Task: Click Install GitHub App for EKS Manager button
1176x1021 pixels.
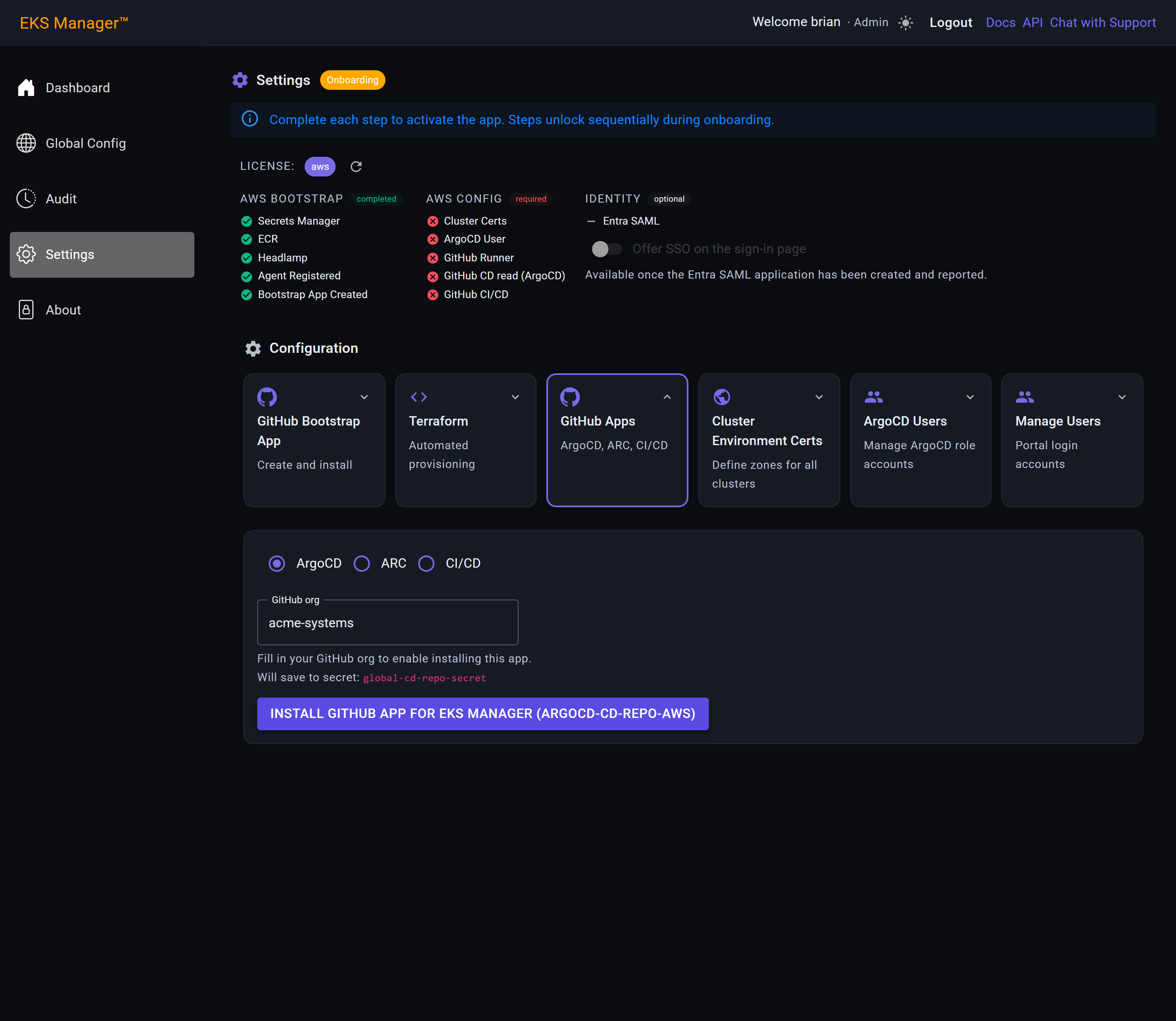Action: pos(483,713)
